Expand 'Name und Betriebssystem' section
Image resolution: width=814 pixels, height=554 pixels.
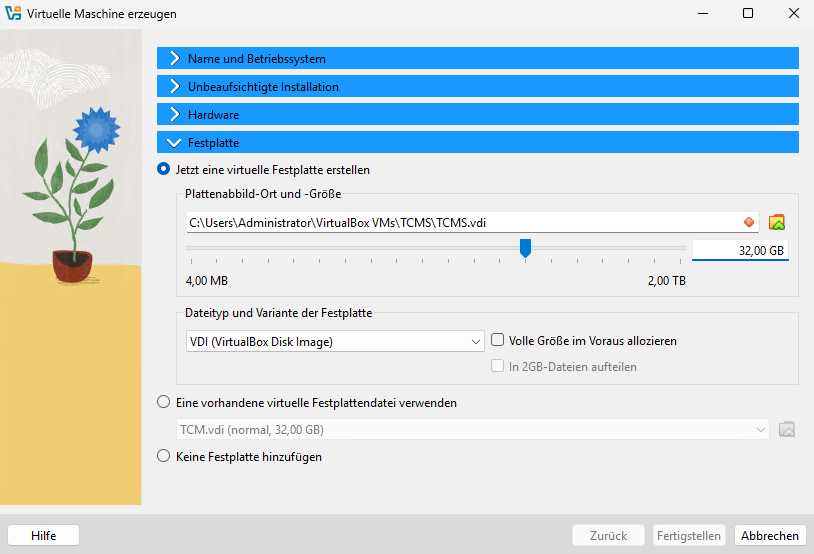(x=478, y=59)
